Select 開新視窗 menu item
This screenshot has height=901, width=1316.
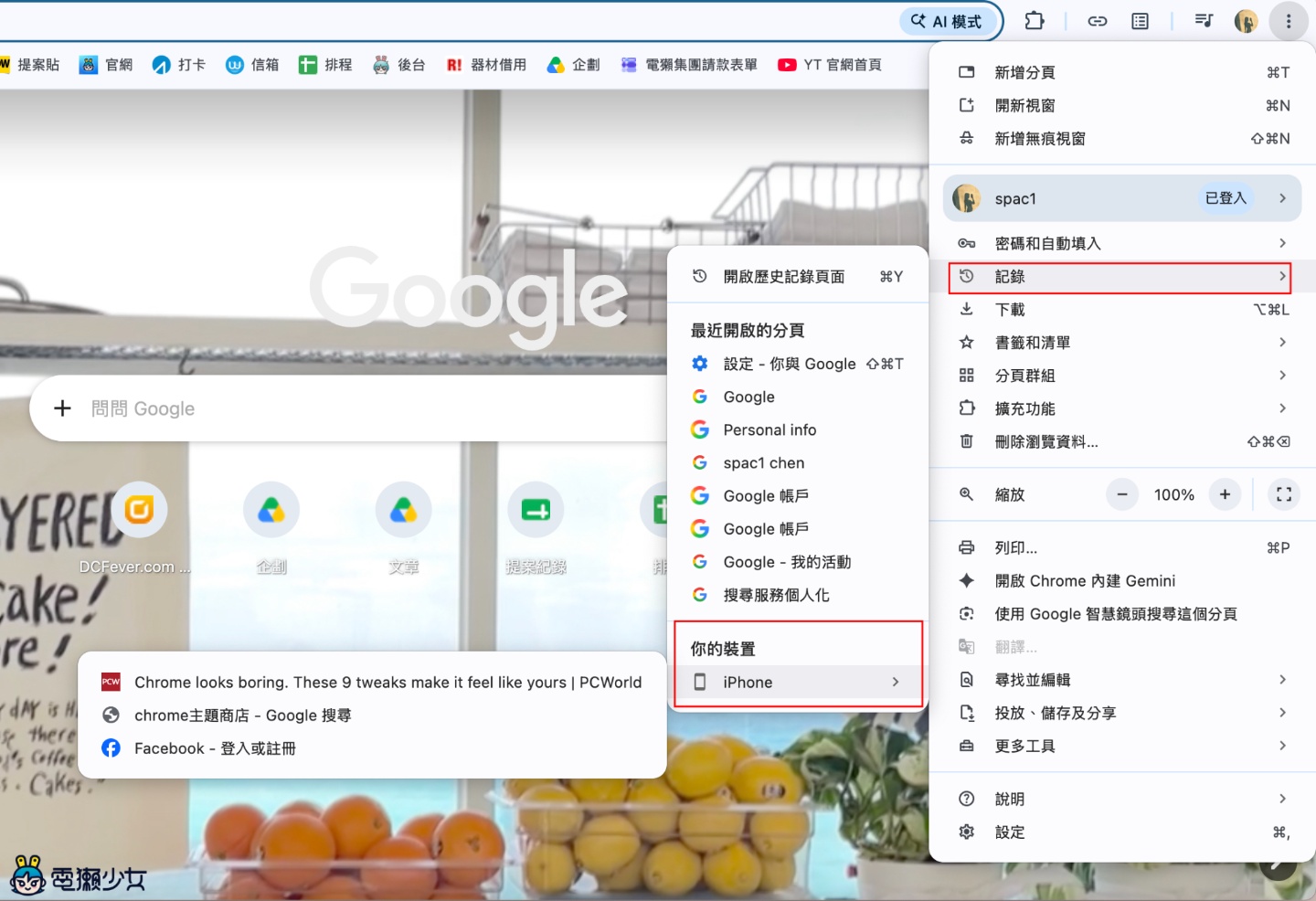pyautogui.click(x=1122, y=105)
